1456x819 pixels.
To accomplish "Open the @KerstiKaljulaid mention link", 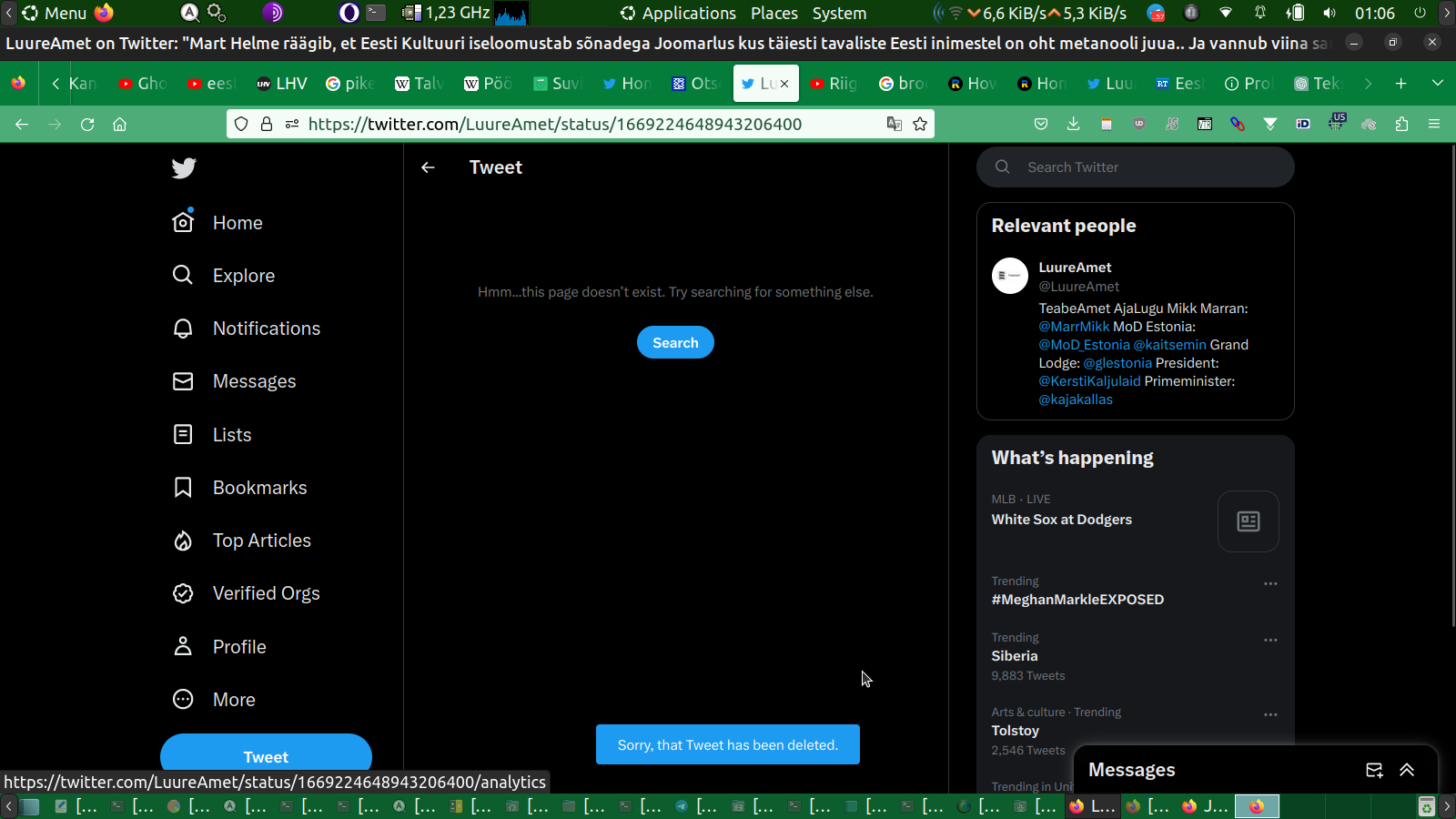I will [x=1089, y=381].
